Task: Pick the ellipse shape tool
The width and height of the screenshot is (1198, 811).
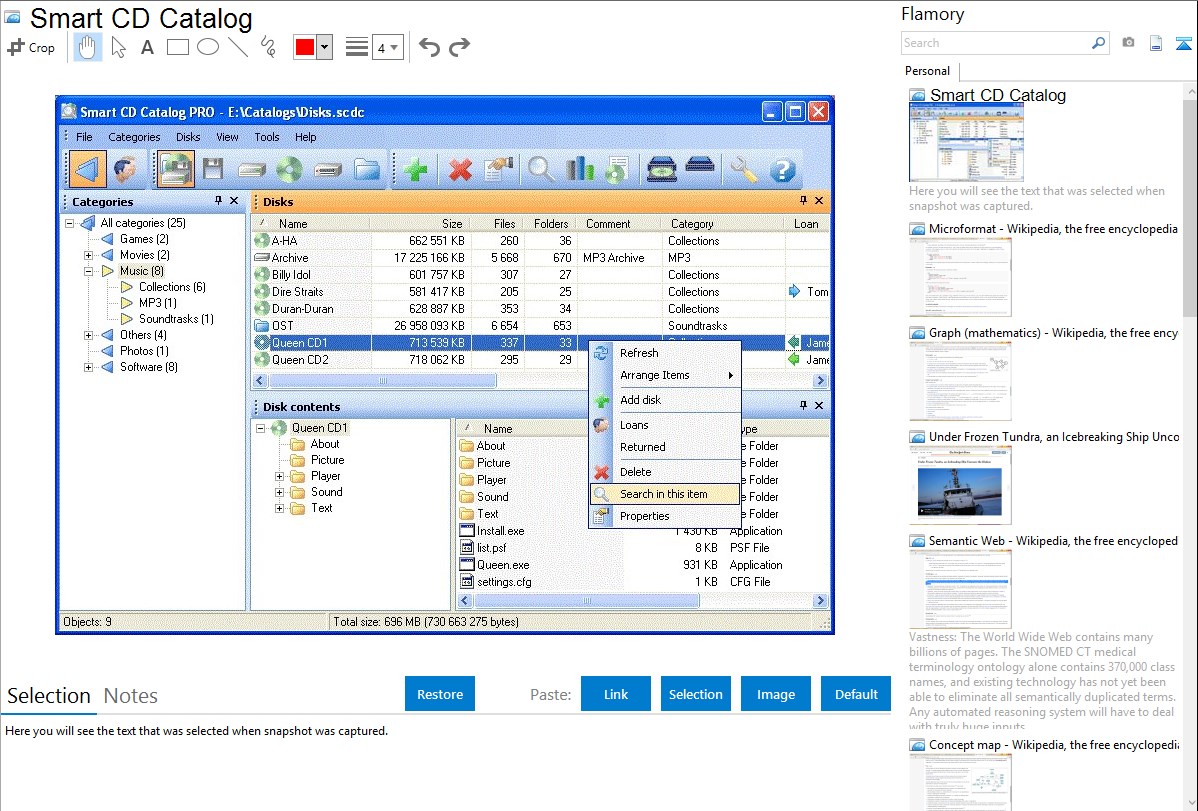Action: (x=207, y=47)
